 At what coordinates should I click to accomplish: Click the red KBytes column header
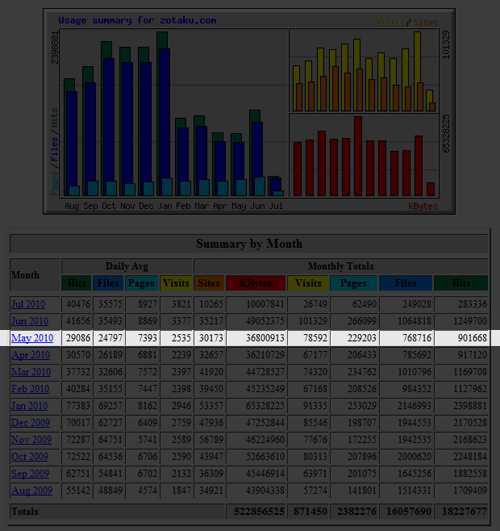(256, 283)
